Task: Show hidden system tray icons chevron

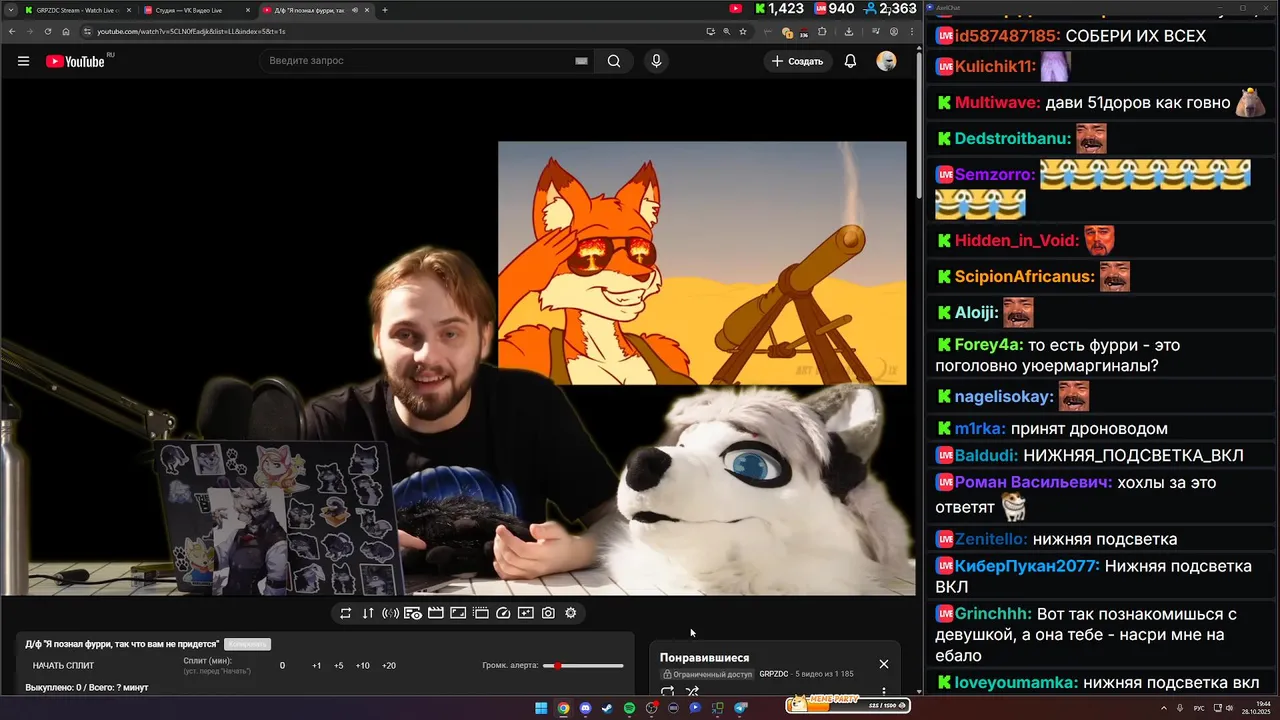Action: pyautogui.click(x=1164, y=708)
